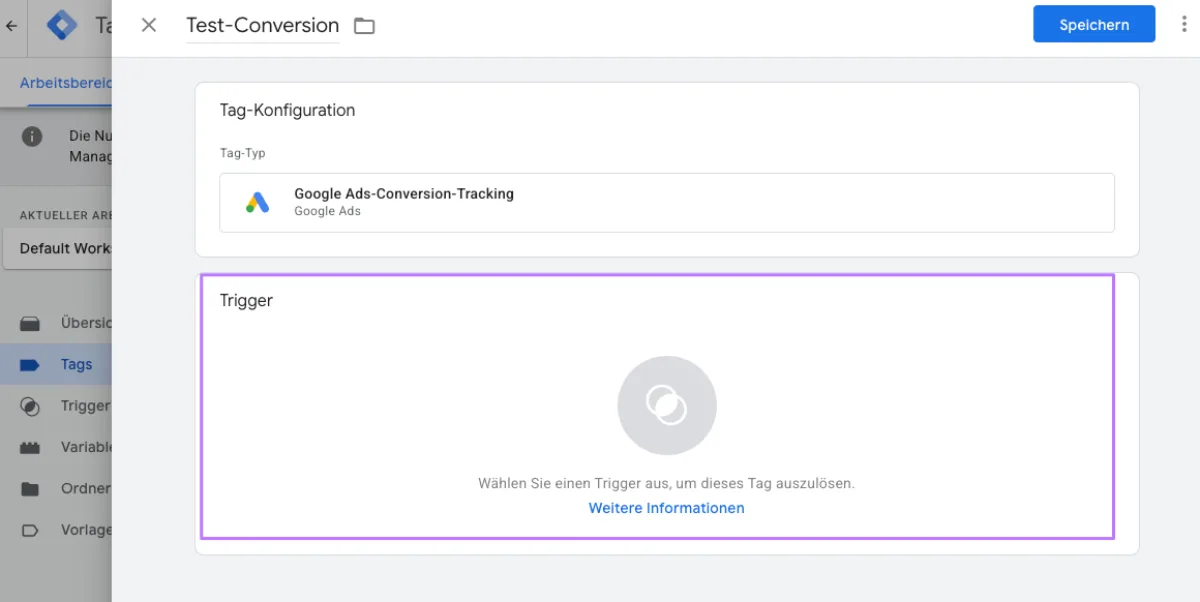Select the Tags sidebar icon
The image size is (1200, 602).
pos(30,364)
